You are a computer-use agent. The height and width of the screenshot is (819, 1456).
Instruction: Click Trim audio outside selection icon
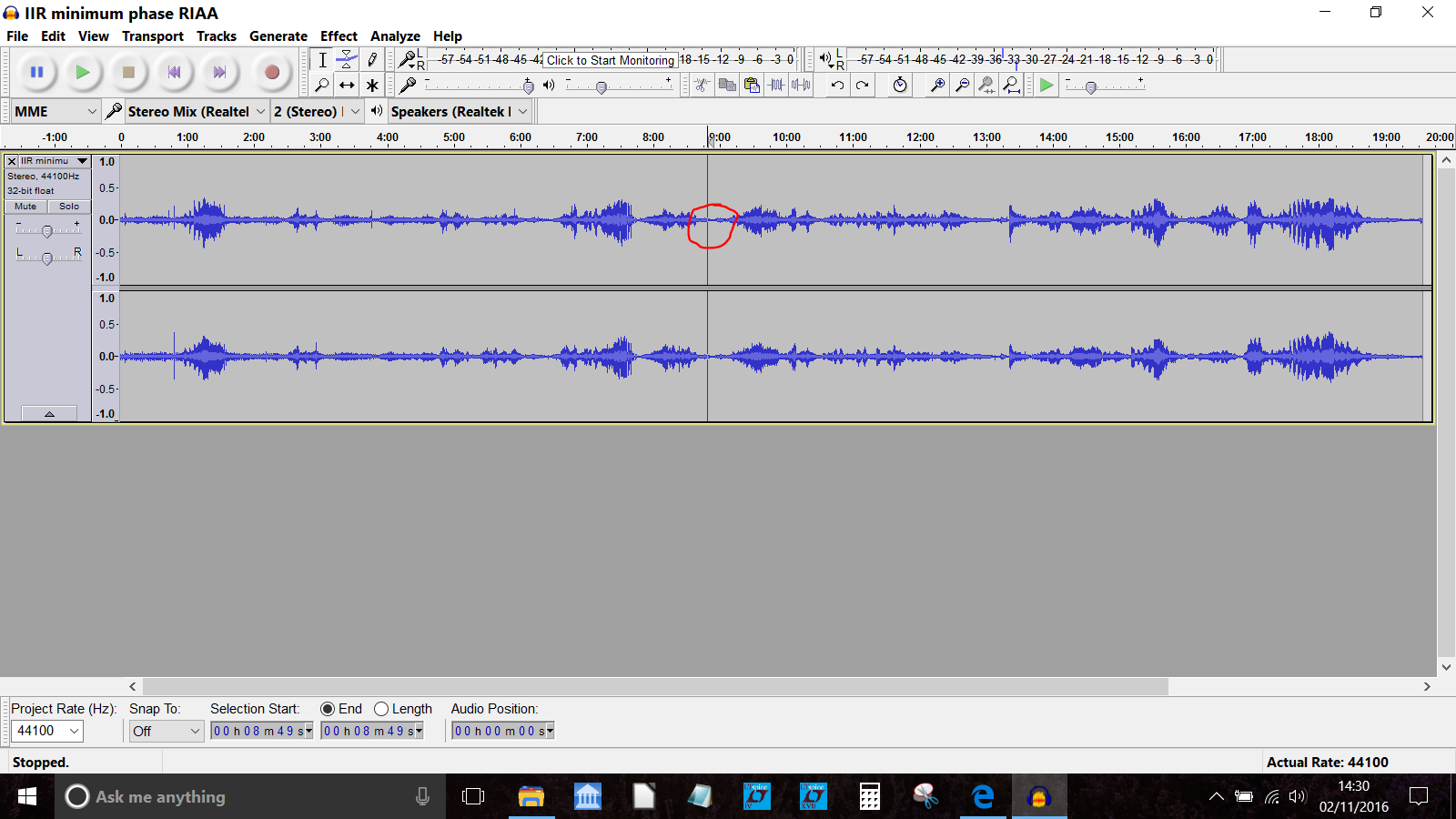[776, 85]
